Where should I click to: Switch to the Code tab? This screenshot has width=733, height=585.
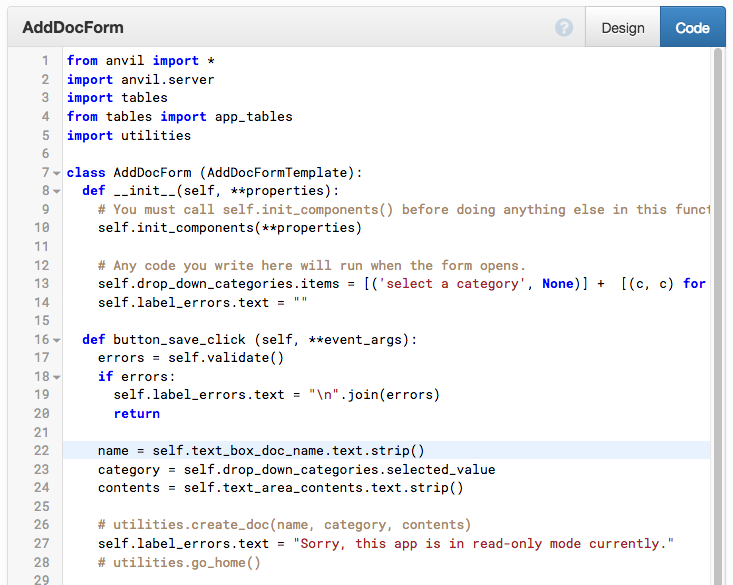692,28
